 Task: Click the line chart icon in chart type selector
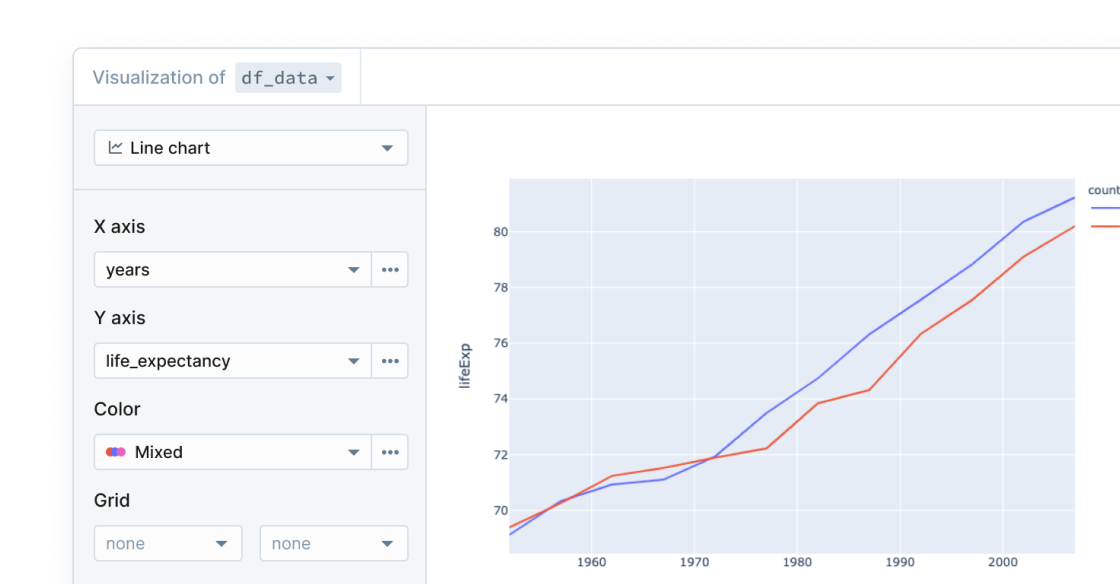116,148
